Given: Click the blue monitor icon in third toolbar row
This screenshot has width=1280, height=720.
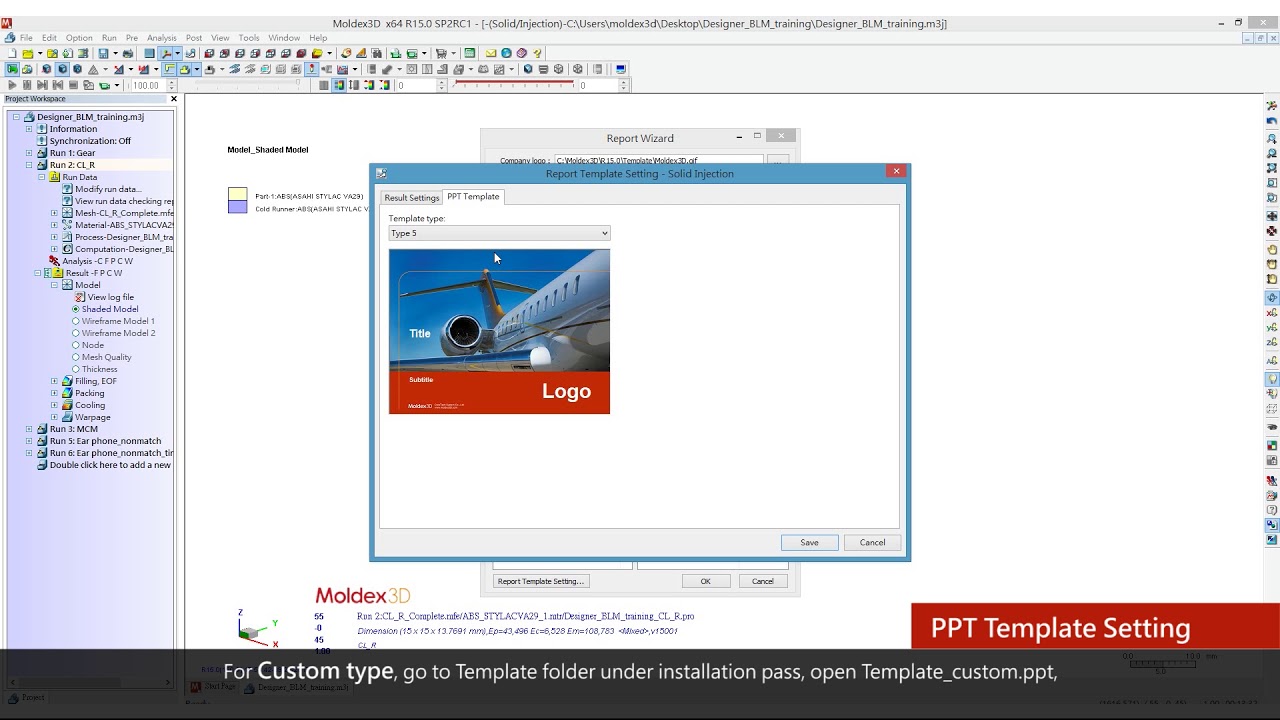Looking at the screenshot, I should click(620, 69).
